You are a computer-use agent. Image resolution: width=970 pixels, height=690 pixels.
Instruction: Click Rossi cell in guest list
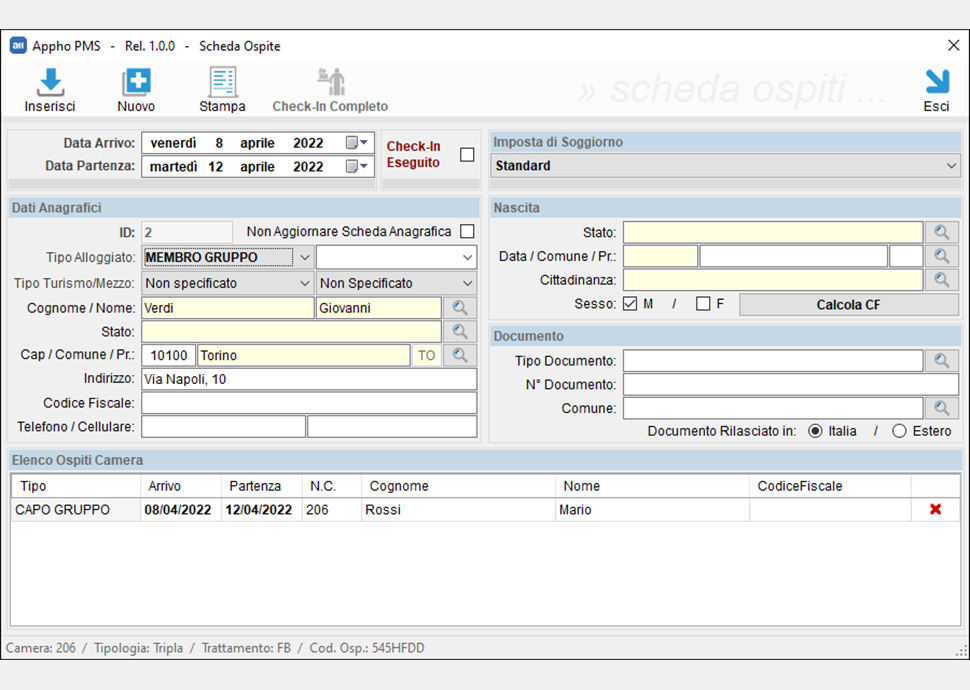pos(458,510)
